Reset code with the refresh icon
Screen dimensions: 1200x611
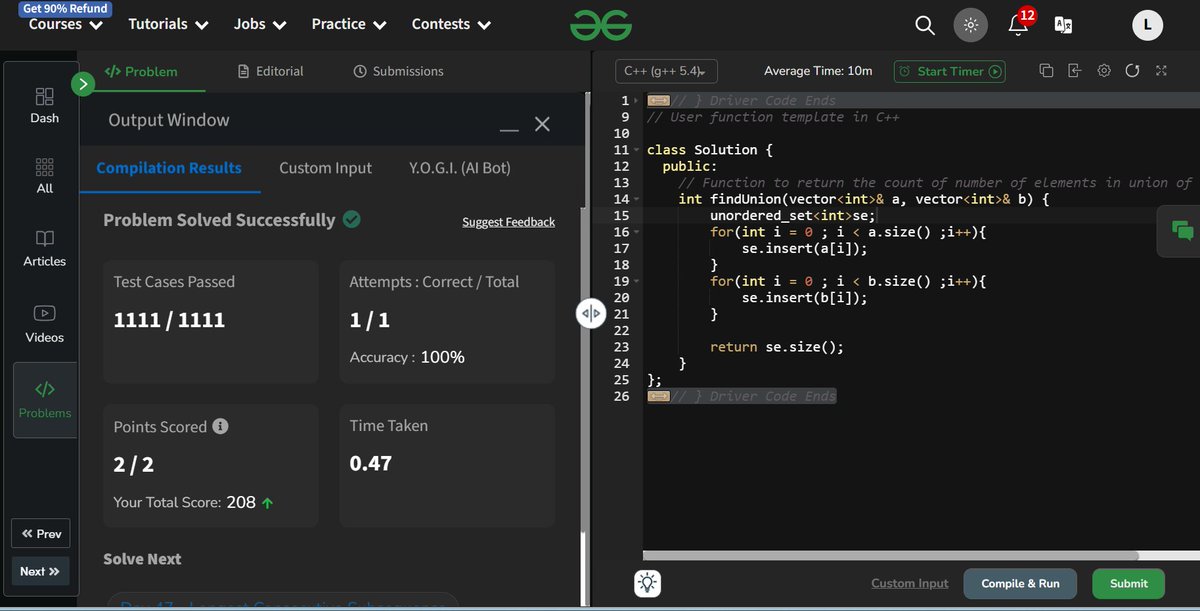1132,71
